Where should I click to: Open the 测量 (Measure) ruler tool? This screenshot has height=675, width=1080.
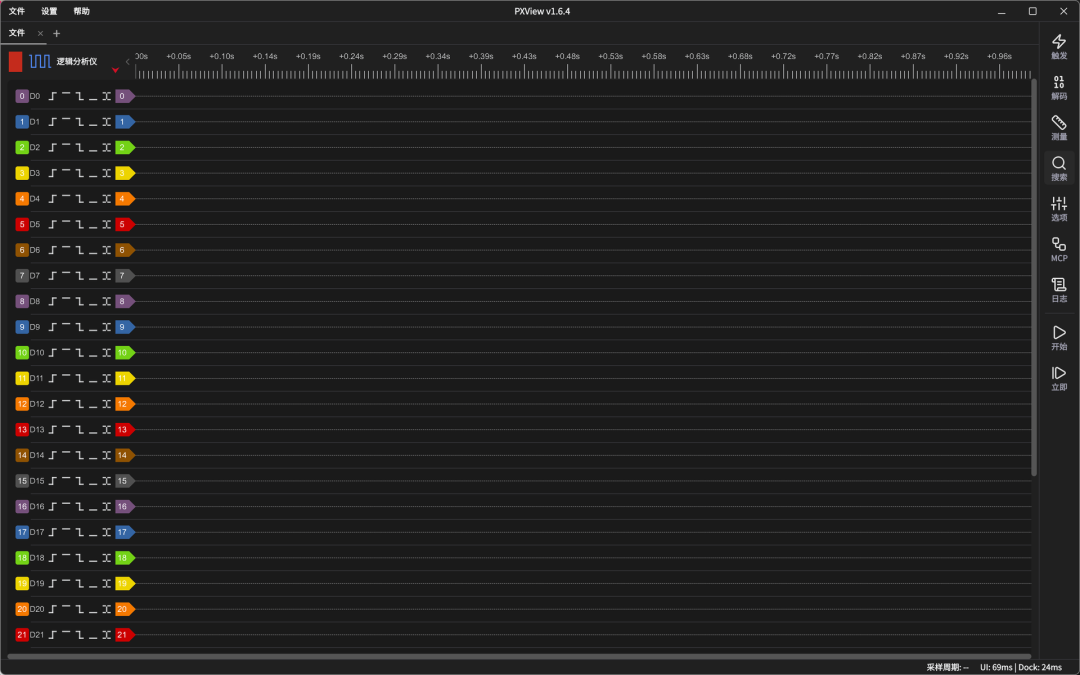point(1059,128)
